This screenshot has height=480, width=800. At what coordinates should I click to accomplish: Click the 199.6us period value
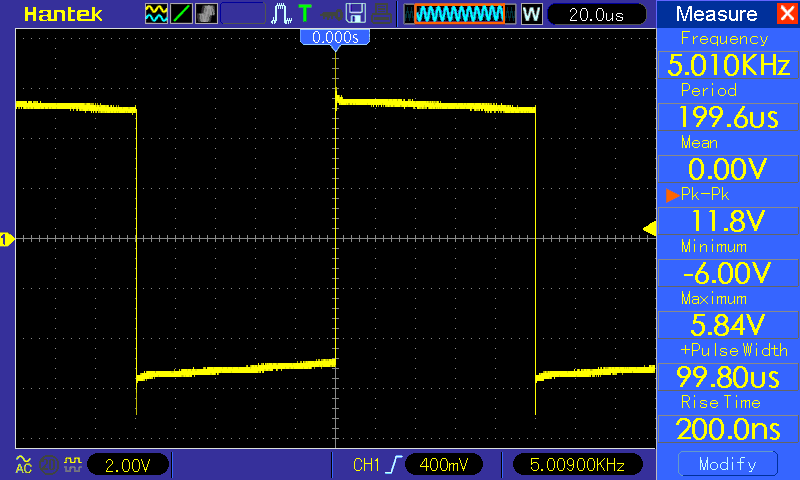(x=728, y=117)
